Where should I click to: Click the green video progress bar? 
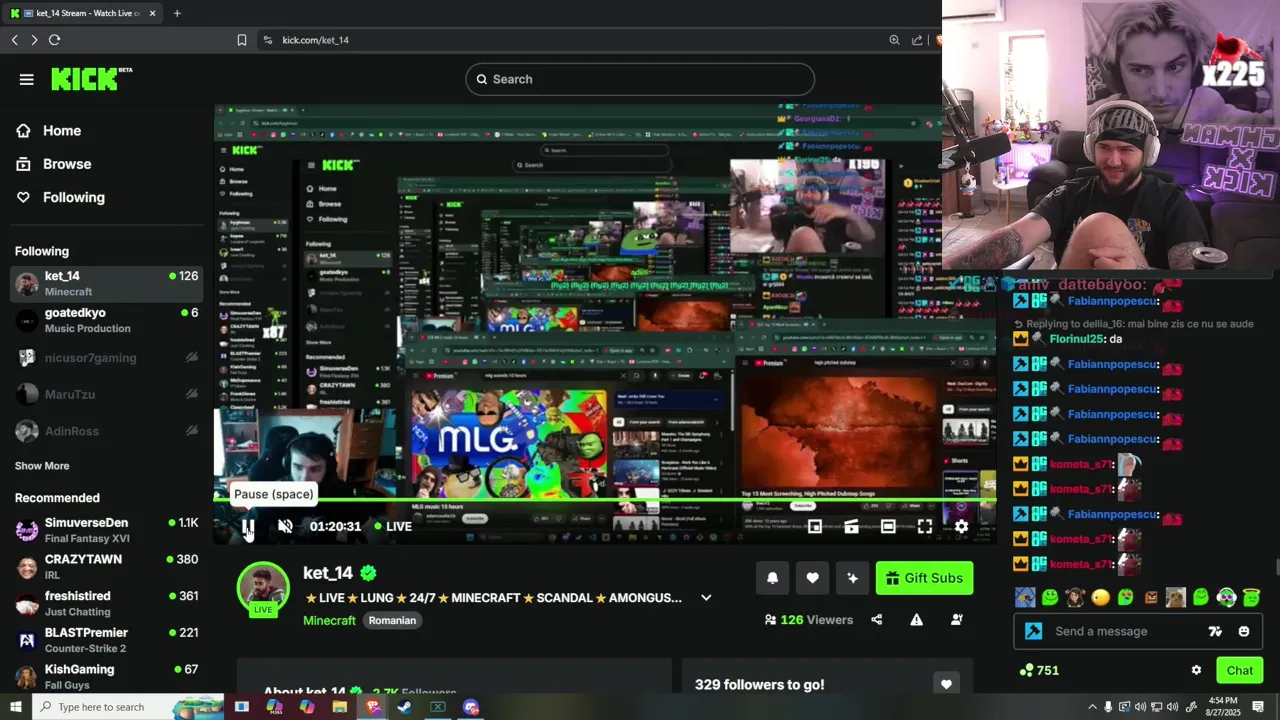pos(605,498)
